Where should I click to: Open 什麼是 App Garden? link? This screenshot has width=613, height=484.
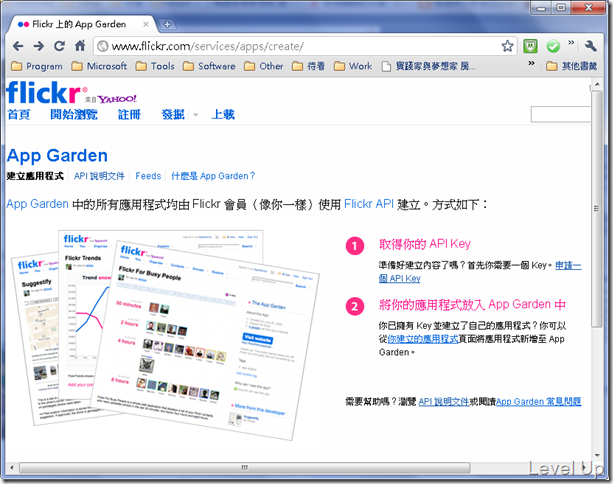[x=213, y=176]
